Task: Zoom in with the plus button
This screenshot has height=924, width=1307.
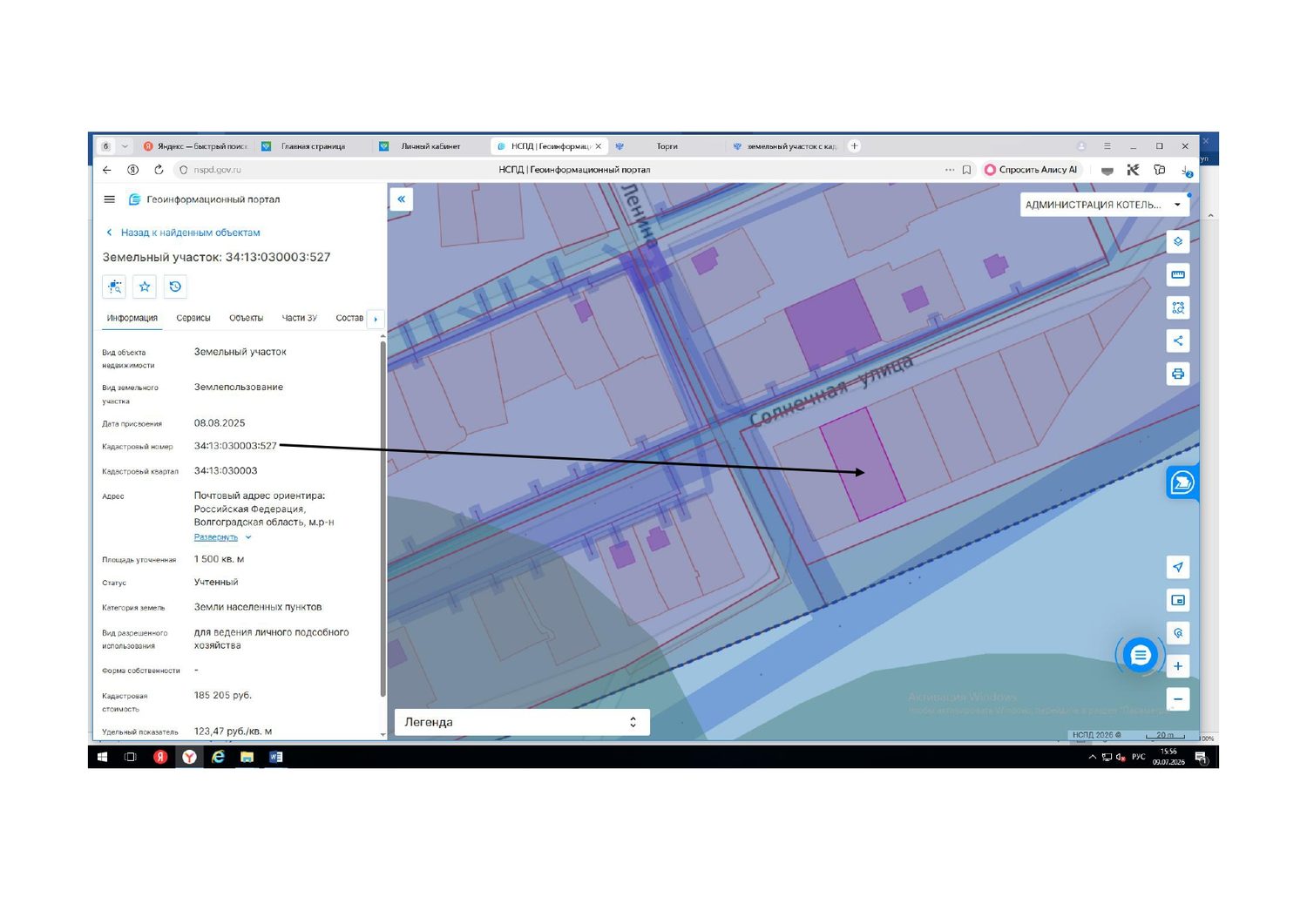Action: point(1178,666)
